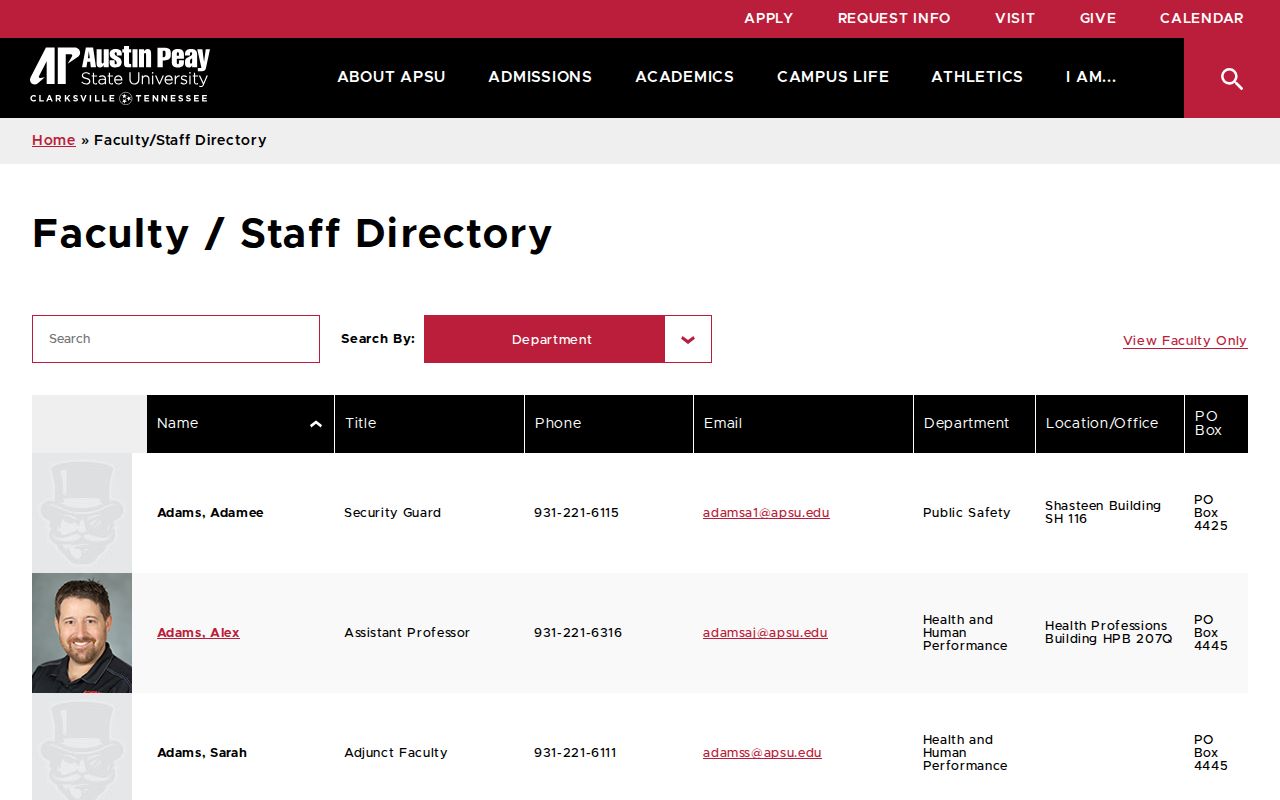Click PO Box 4445 in Alex Adams's row
The image size is (1280, 800).
click(x=1211, y=633)
